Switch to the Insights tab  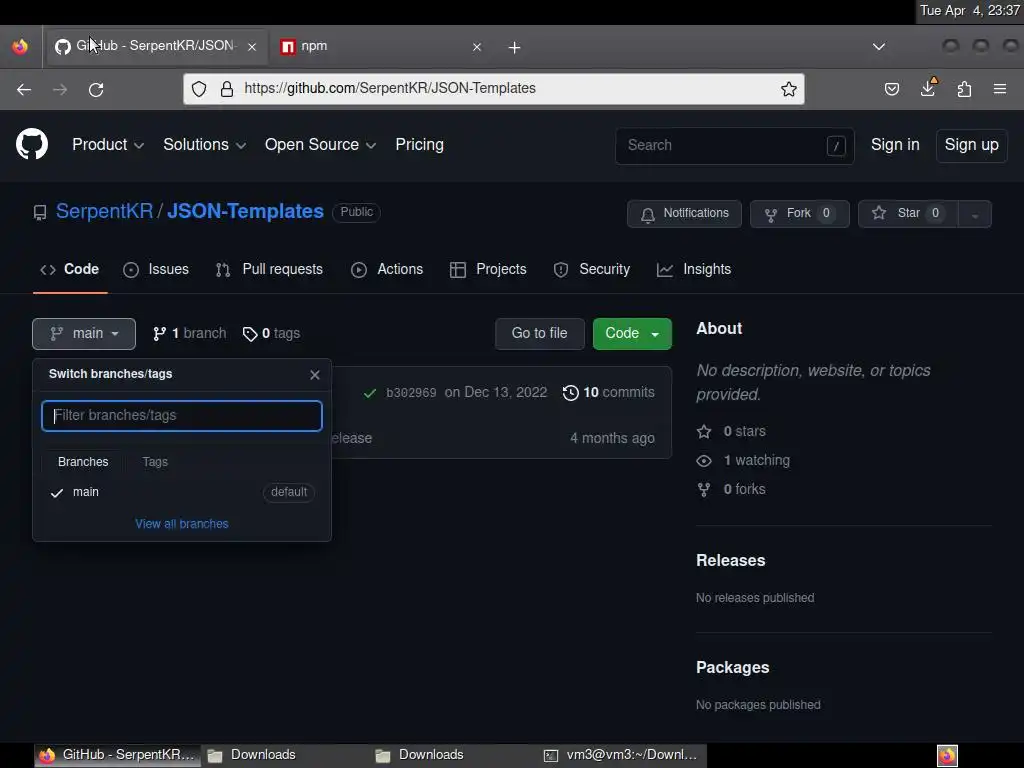pyautogui.click(x=694, y=270)
